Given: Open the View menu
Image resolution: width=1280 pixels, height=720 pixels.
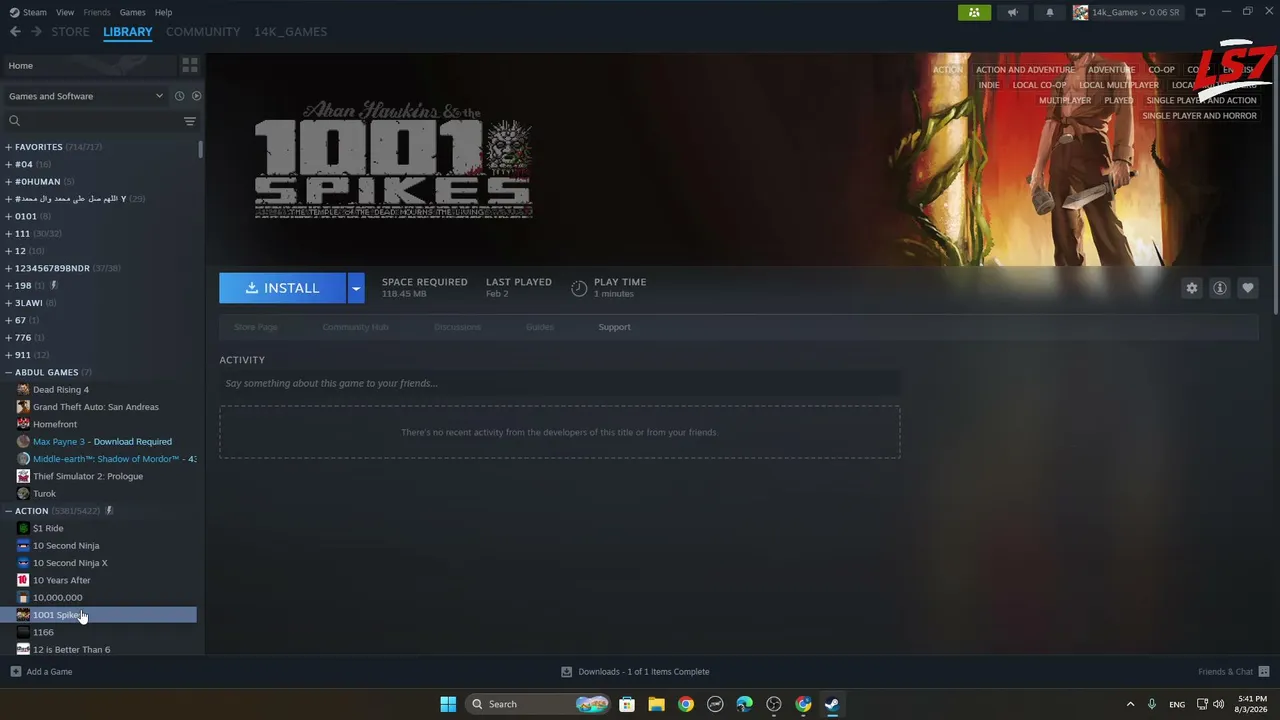Looking at the screenshot, I should tap(65, 12).
